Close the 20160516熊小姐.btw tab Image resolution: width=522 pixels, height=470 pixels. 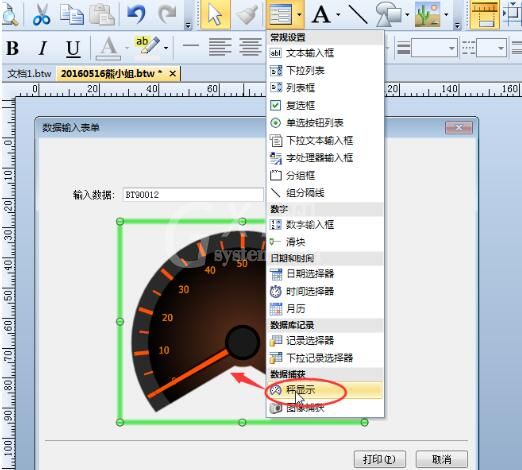click(x=173, y=73)
